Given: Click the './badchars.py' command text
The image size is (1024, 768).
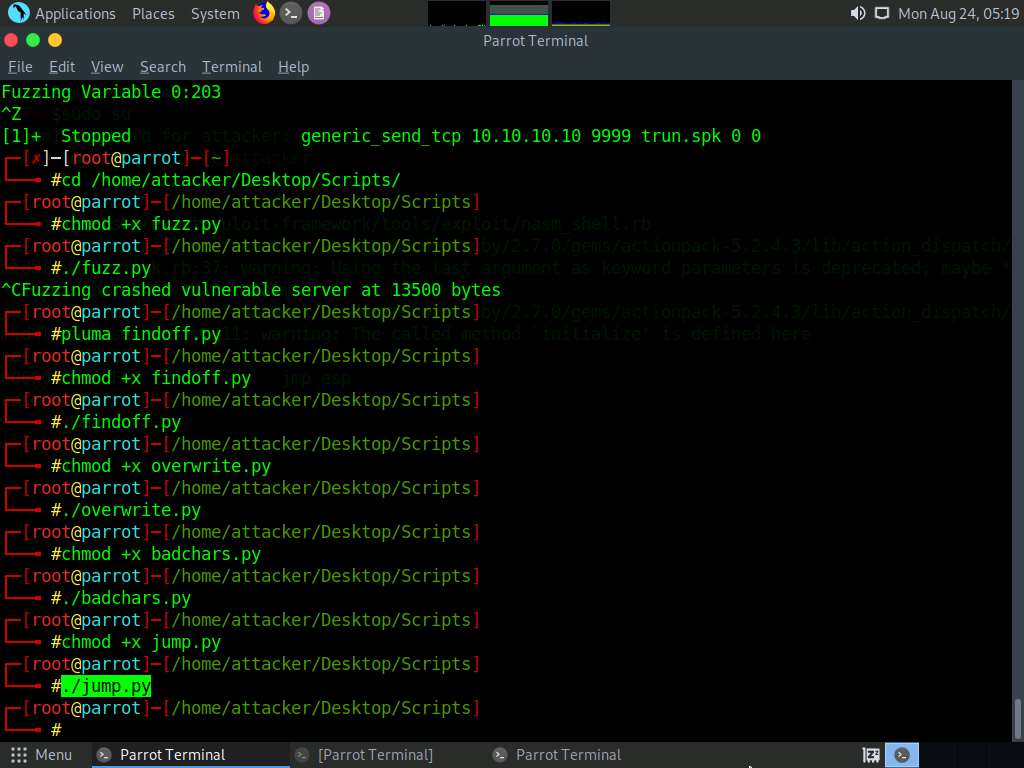Looking at the screenshot, I should (x=126, y=598).
